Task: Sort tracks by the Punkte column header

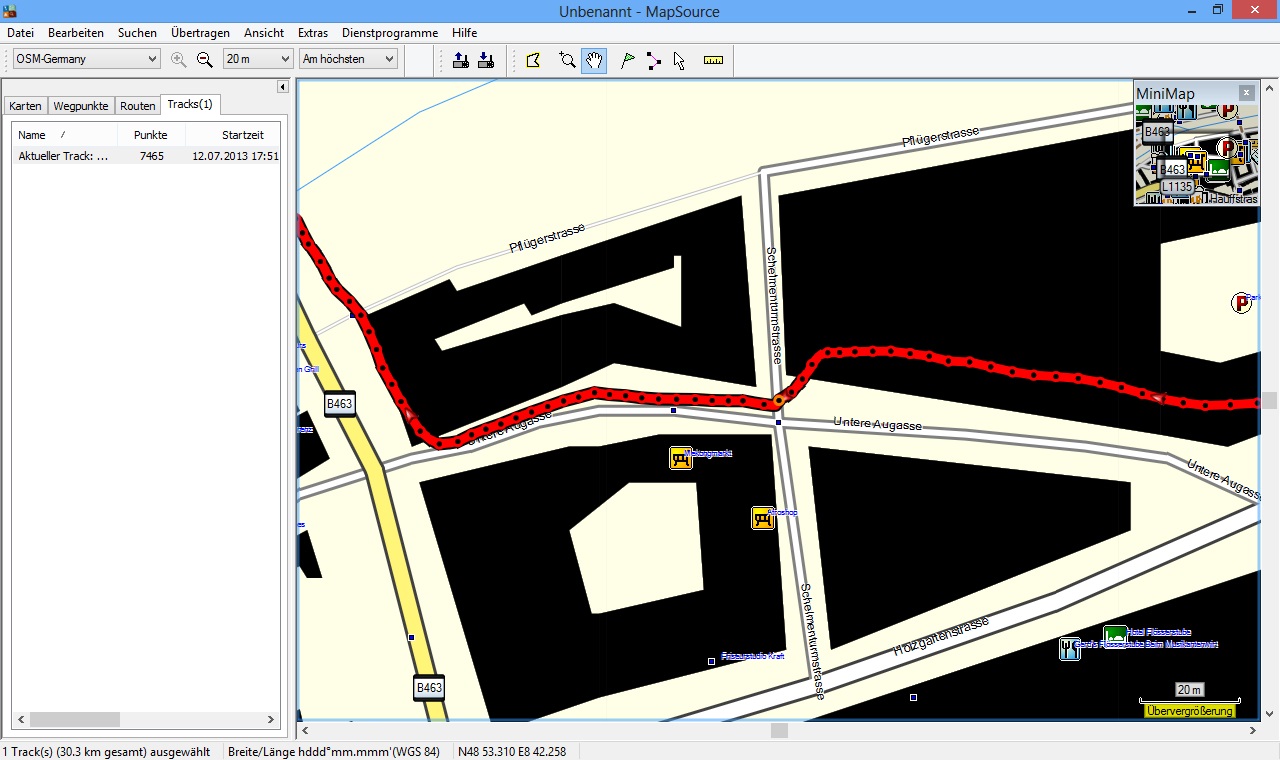Action: (151, 135)
